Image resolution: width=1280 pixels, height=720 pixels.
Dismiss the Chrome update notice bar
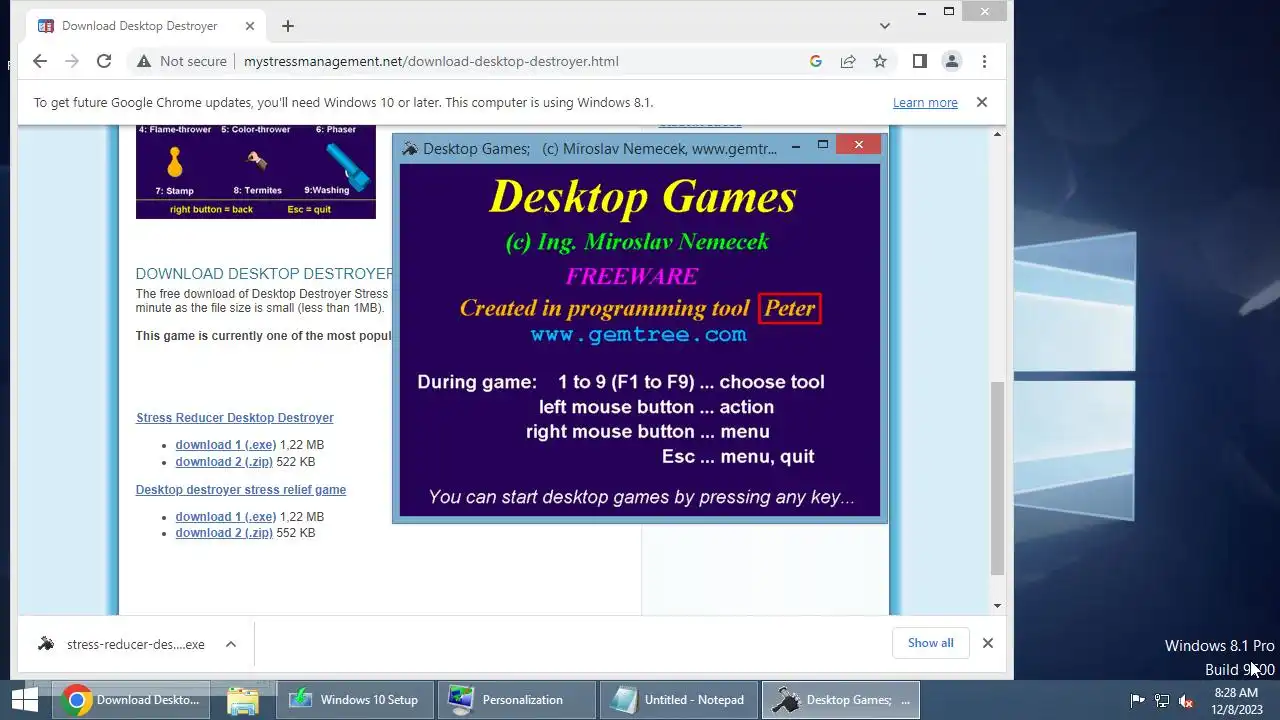pos(982,102)
